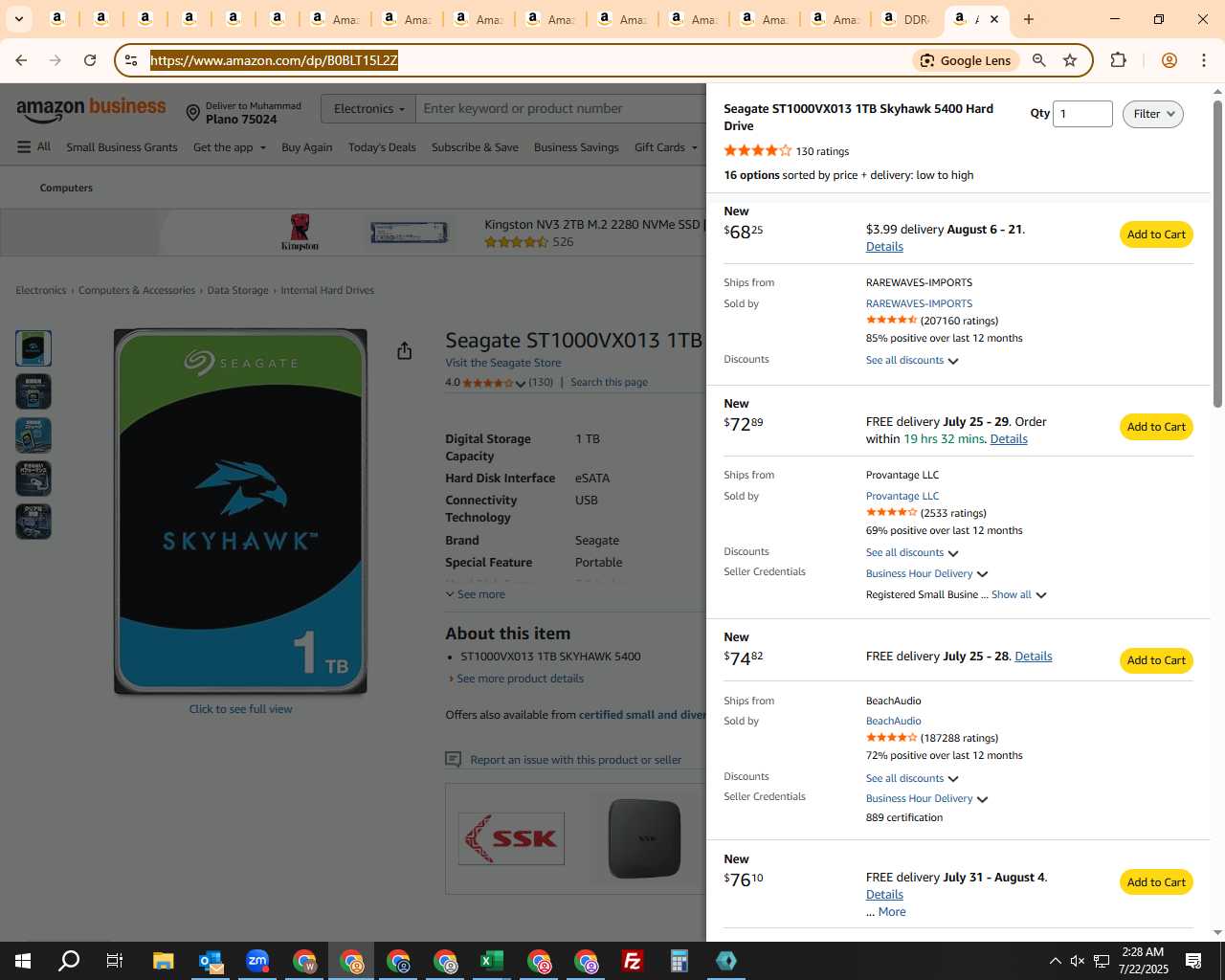1225x980 pixels.
Task: Close the active browser tab
Action: pos(994,19)
